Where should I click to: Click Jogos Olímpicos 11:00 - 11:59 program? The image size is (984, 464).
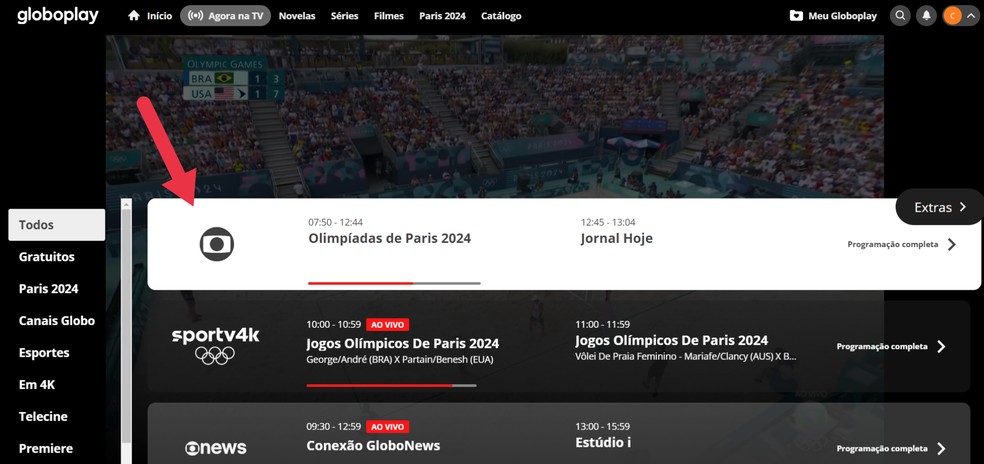pyautogui.click(x=671, y=340)
